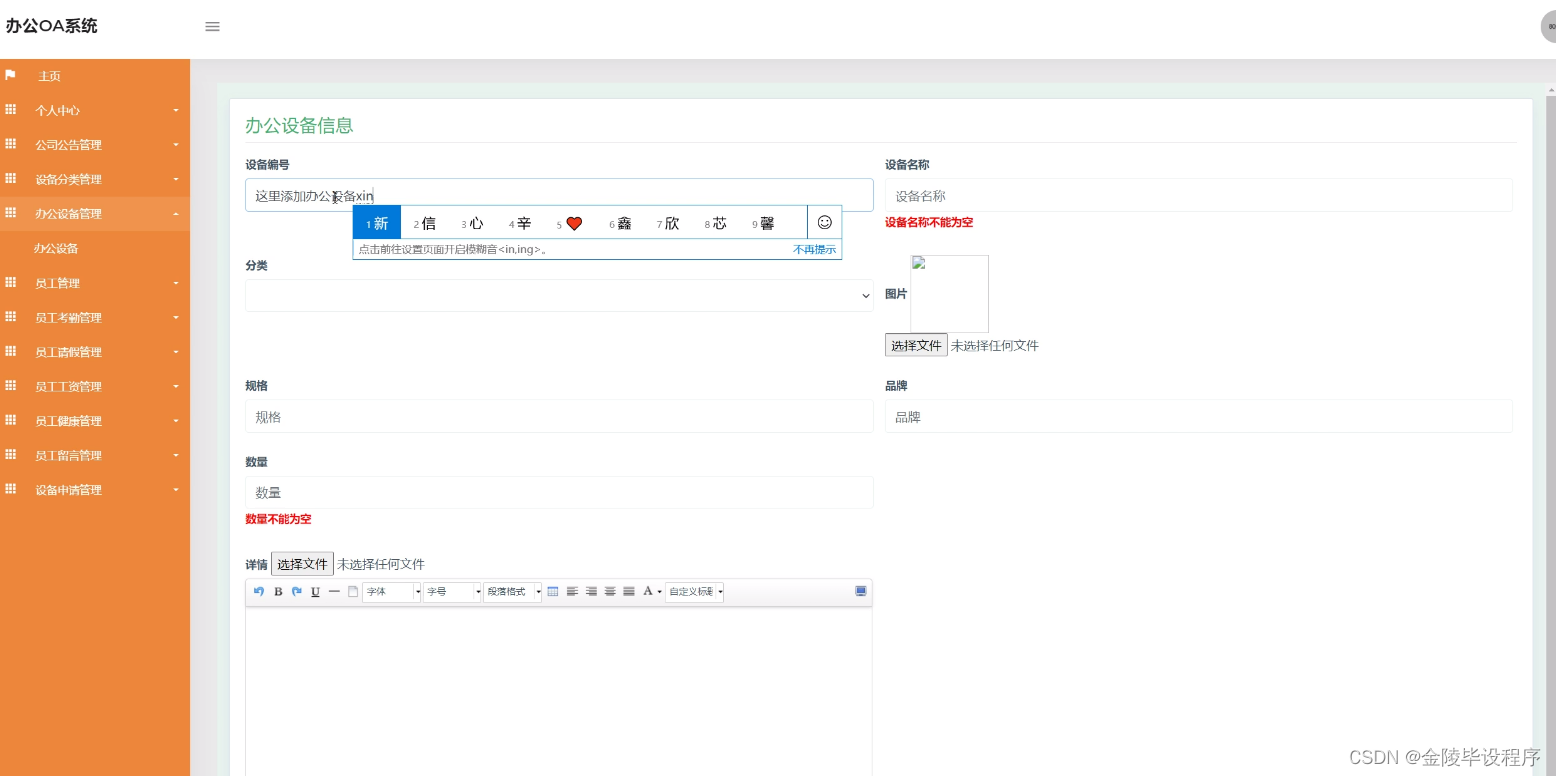Click the justify alignment icon
This screenshot has width=1556, height=776.
click(629, 591)
